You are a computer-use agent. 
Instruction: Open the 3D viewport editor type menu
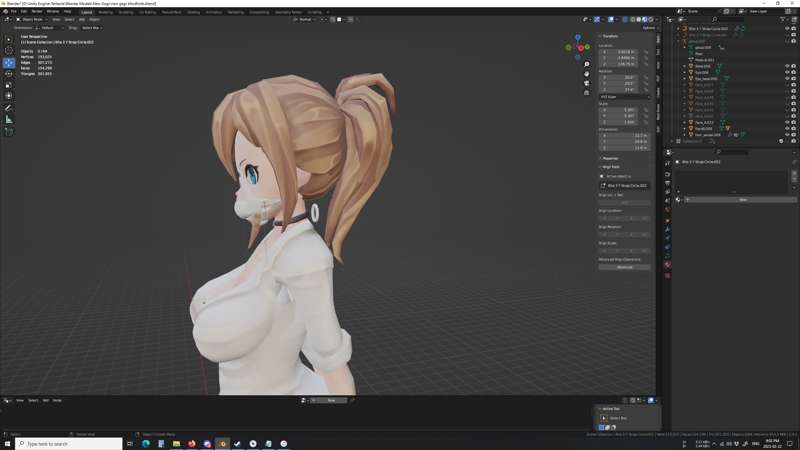point(8,19)
